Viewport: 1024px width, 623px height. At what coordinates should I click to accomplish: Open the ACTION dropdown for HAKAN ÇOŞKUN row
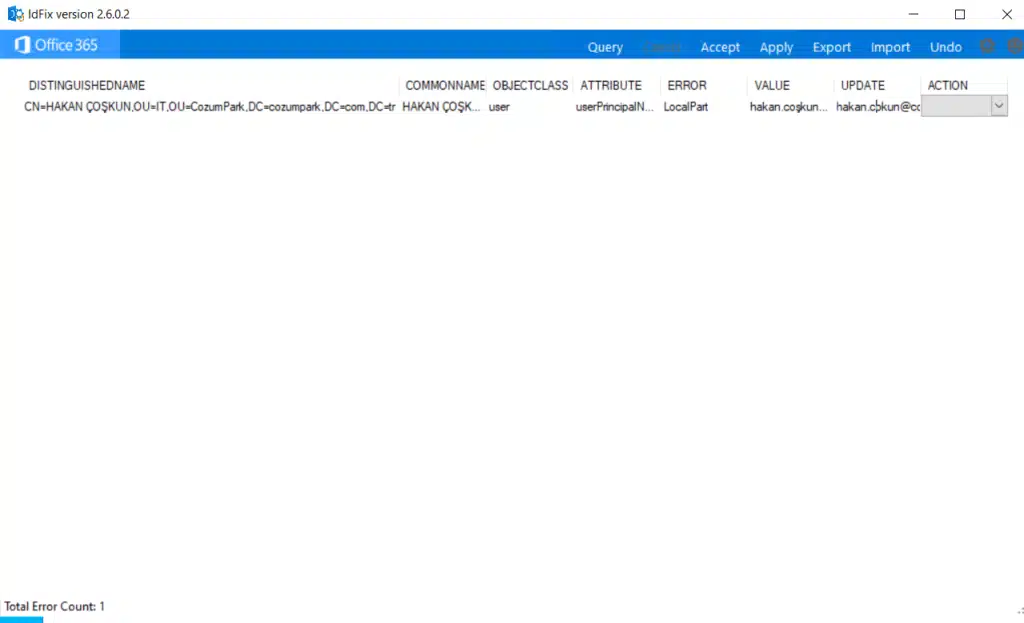pyautogui.click(x=998, y=106)
